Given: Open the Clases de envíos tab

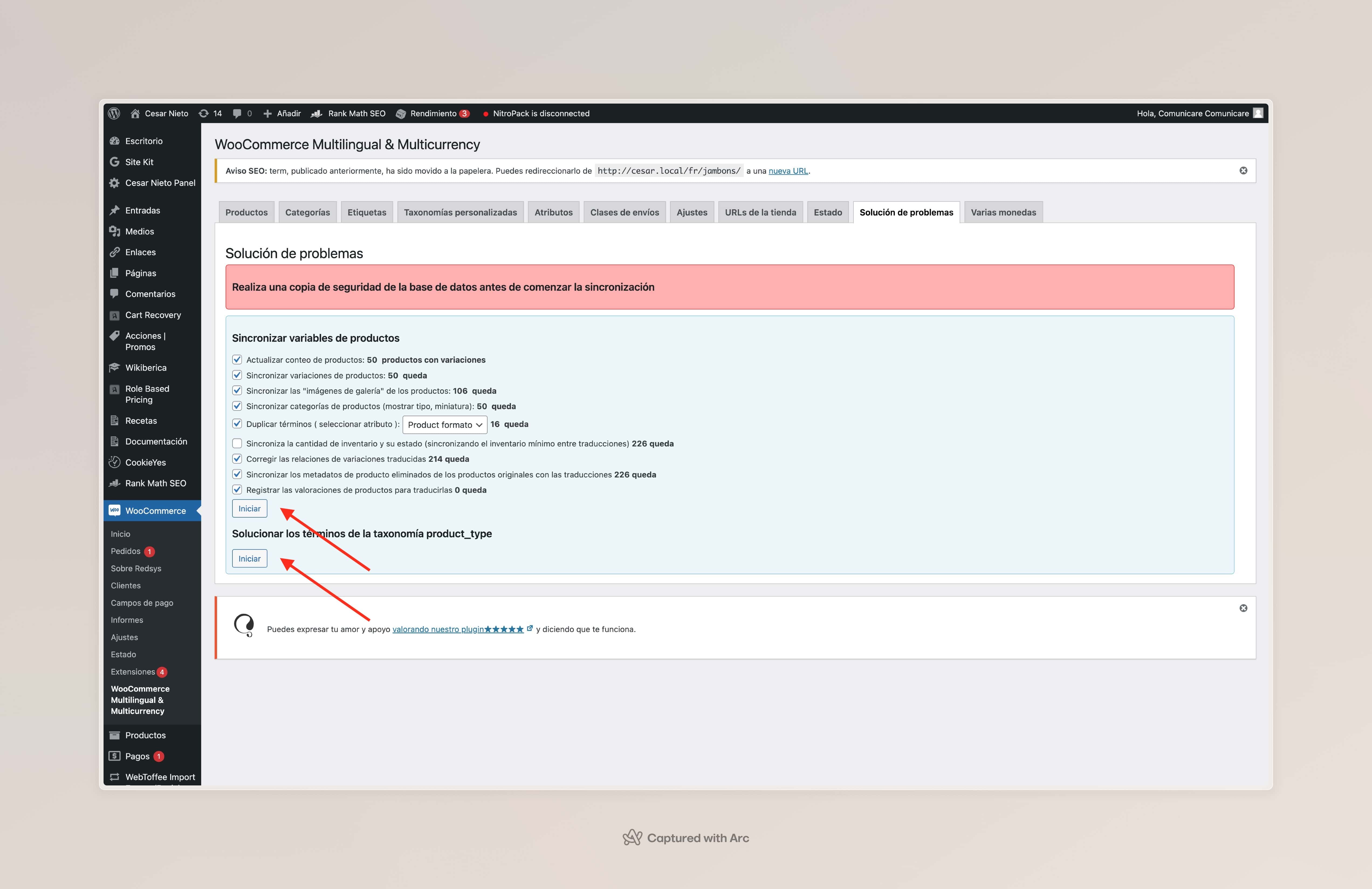Looking at the screenshot, I should pos(624,212).
